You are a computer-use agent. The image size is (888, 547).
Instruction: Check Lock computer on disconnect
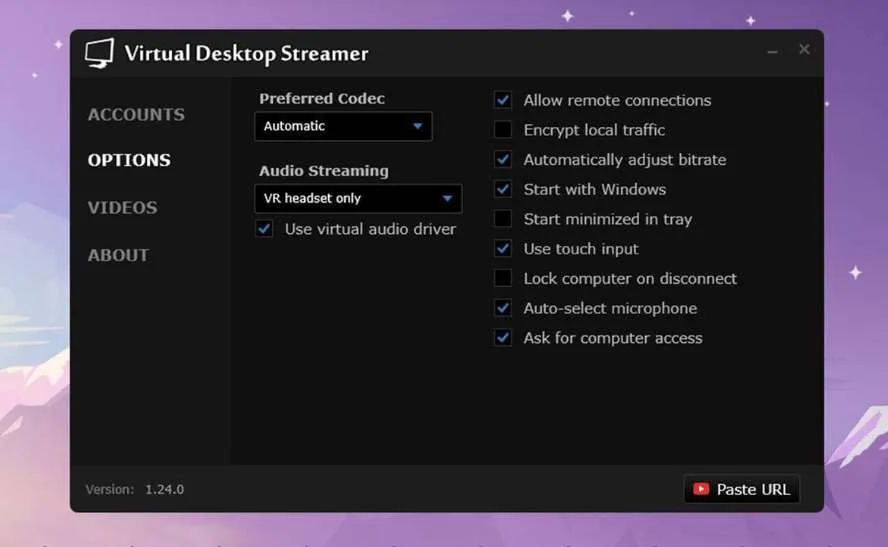click(503, 278)
